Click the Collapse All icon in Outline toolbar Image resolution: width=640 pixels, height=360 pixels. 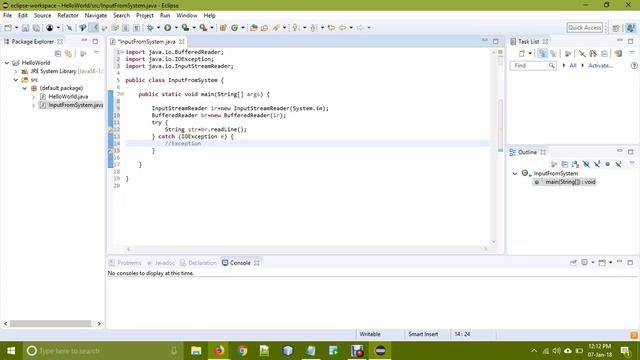coord(565,164)
